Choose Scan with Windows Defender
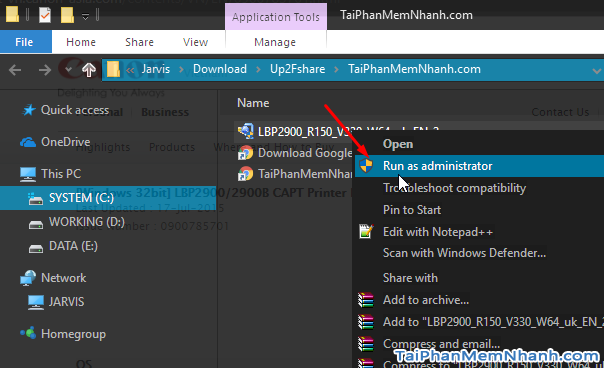This screenshot has height=368, width=604. point(464,253)
